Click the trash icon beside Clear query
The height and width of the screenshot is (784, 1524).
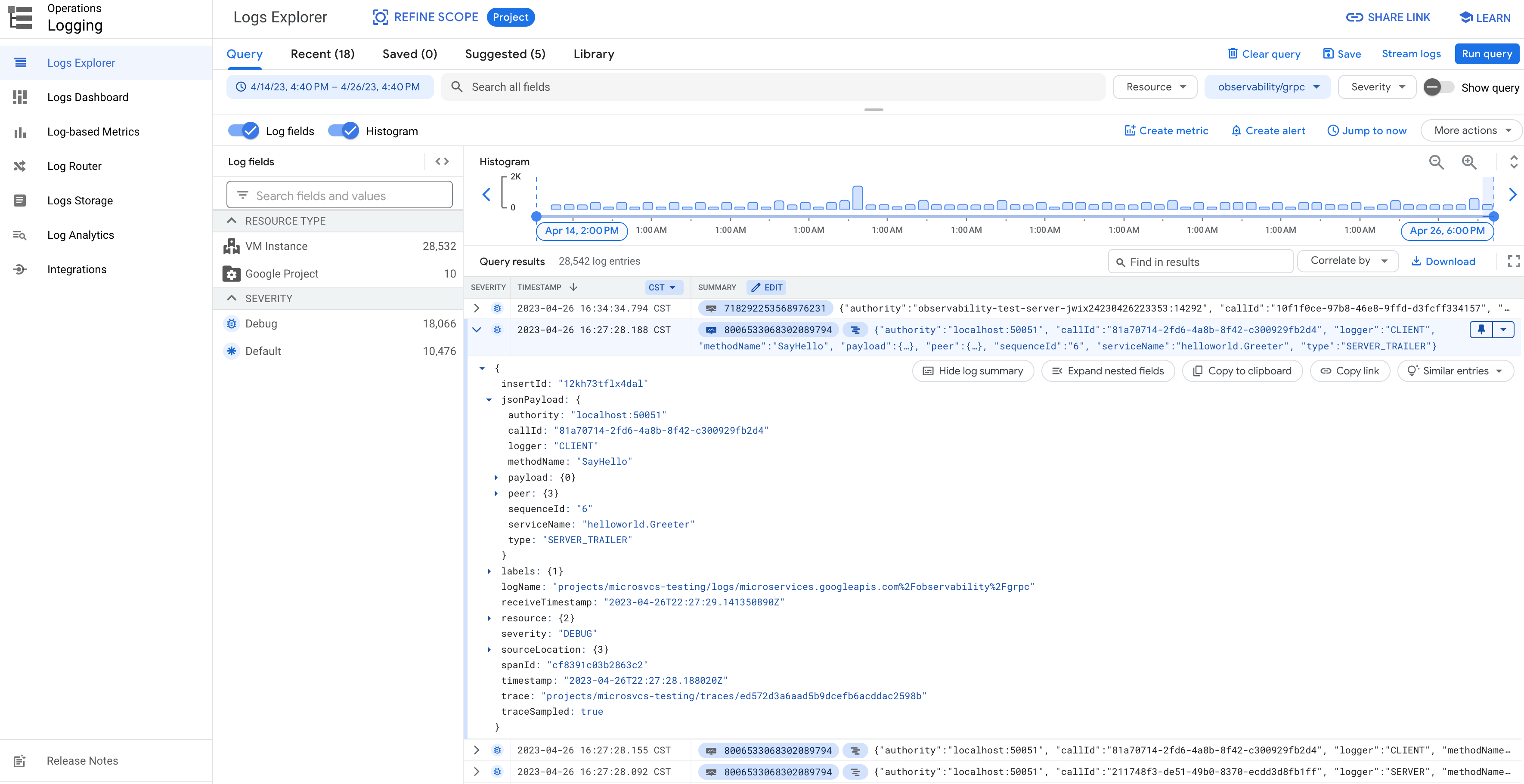click(1233, 54)
